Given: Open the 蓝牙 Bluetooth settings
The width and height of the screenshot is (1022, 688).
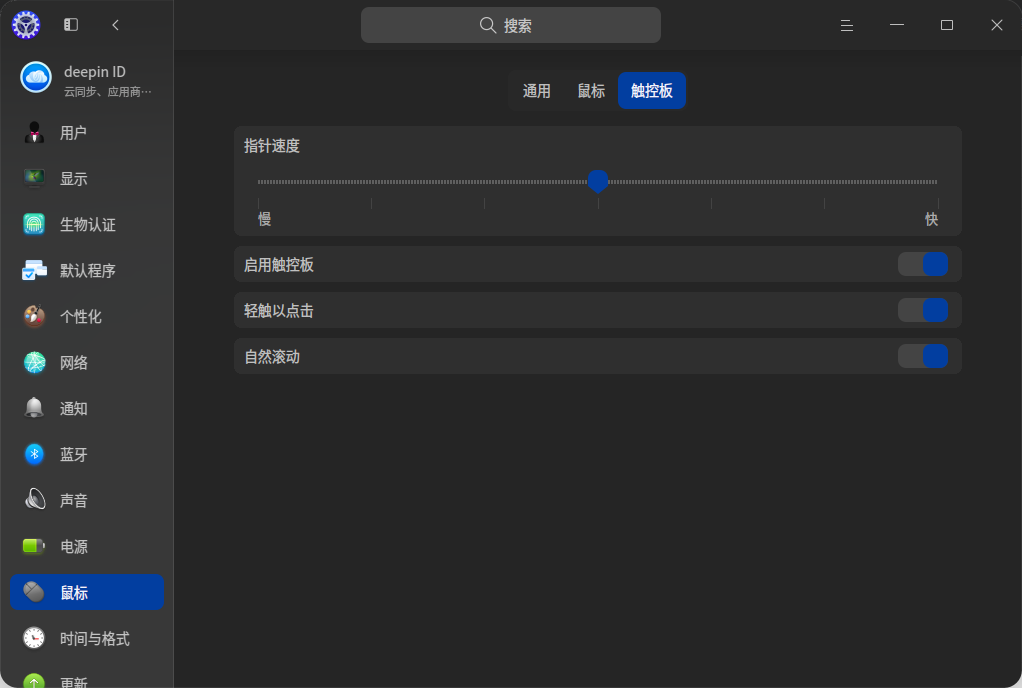Looking at the screenshot, I should pos(87,454).
